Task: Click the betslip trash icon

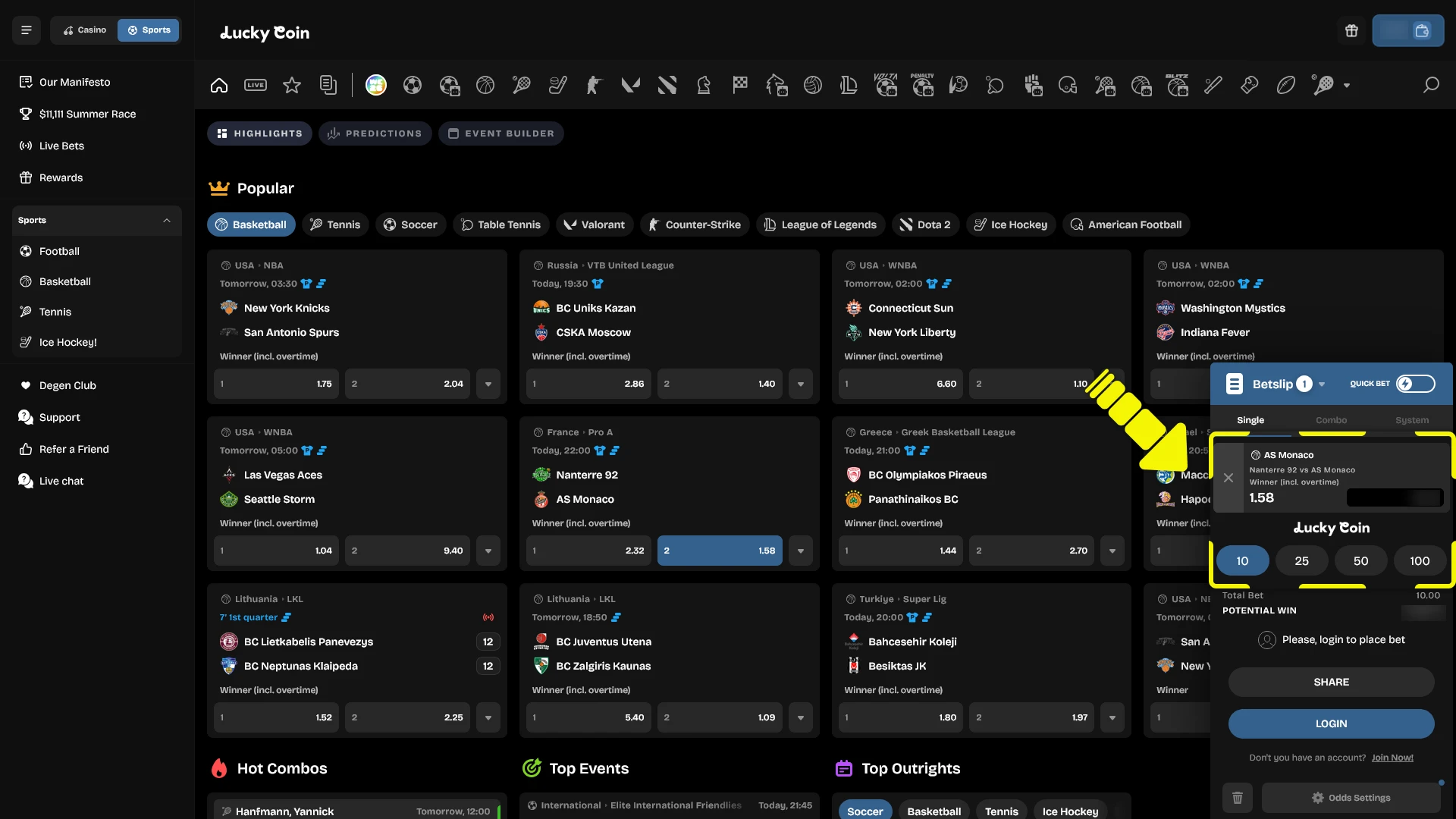Action: (1238, 798)
